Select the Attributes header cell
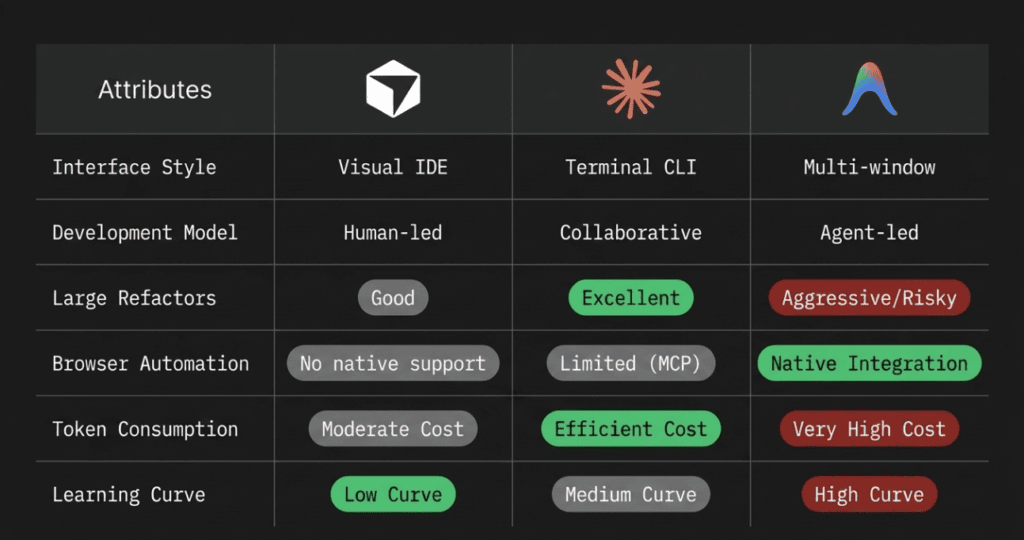 [155, 89]
